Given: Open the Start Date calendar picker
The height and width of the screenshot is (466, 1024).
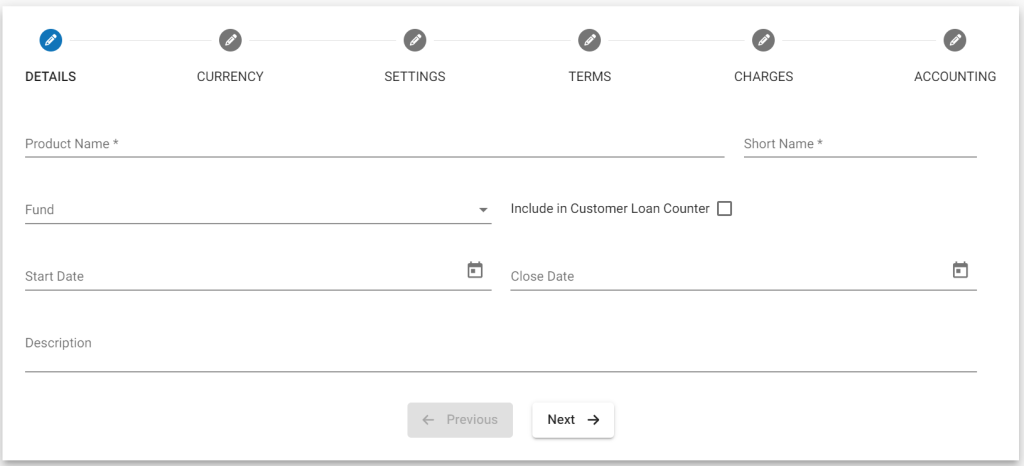Looking at the screenshot, I should 475,270.
